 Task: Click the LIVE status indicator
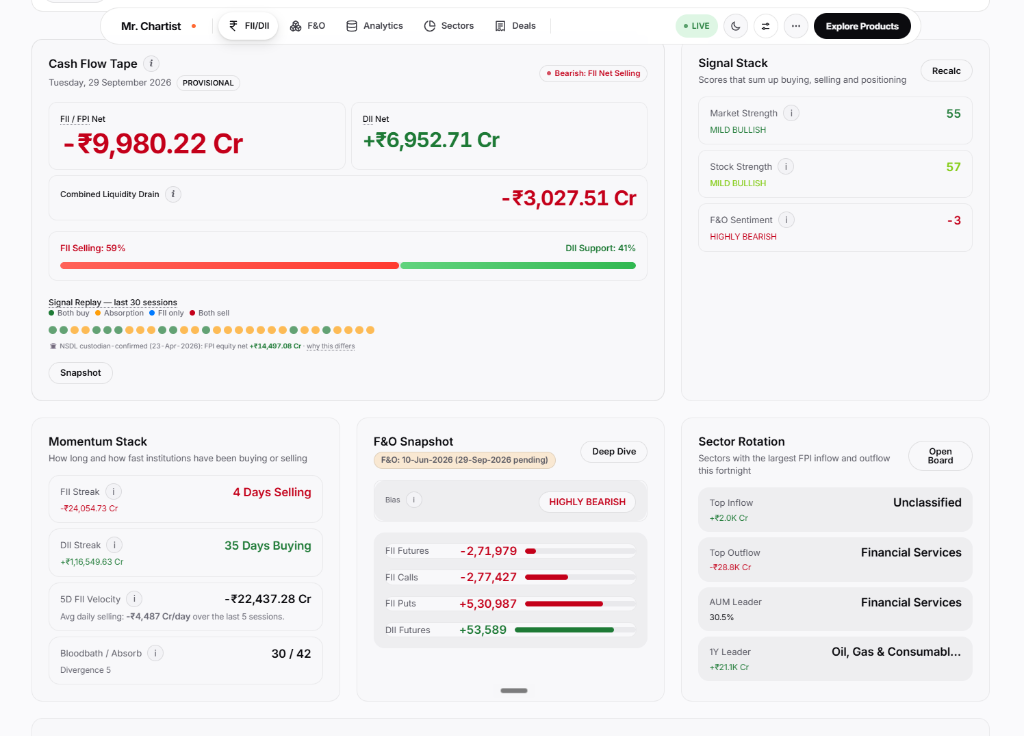click(696, 26)
